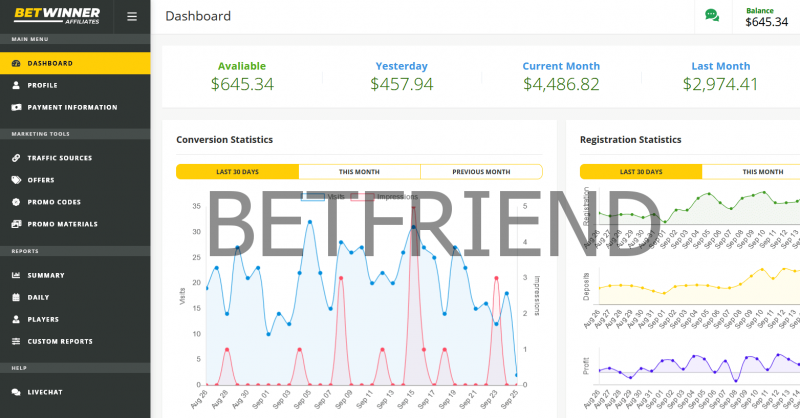Open the Dashboard menu item

(x=75, y=63)
